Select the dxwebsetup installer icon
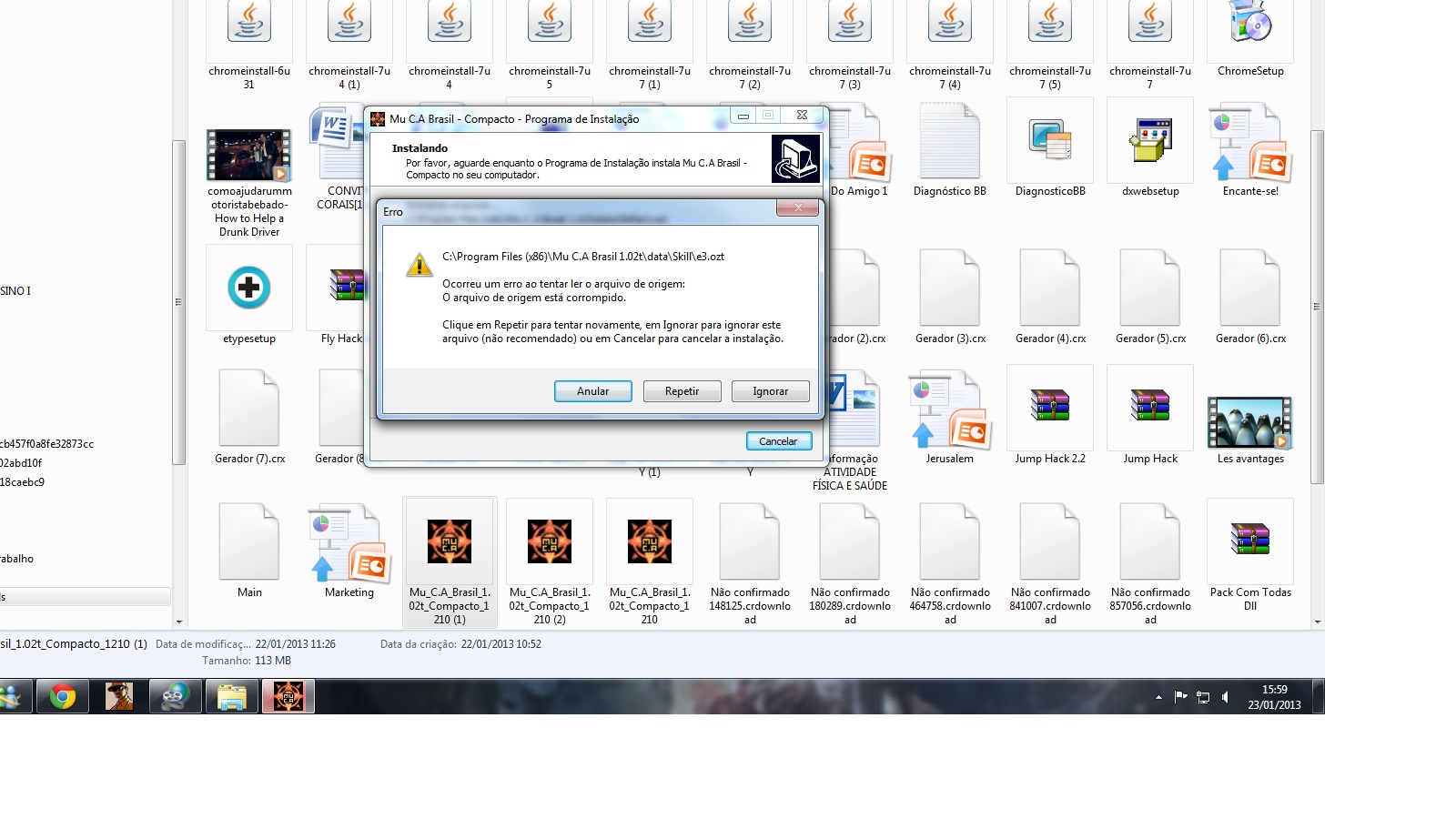 pyautogui.click(x=1149, y=142)
